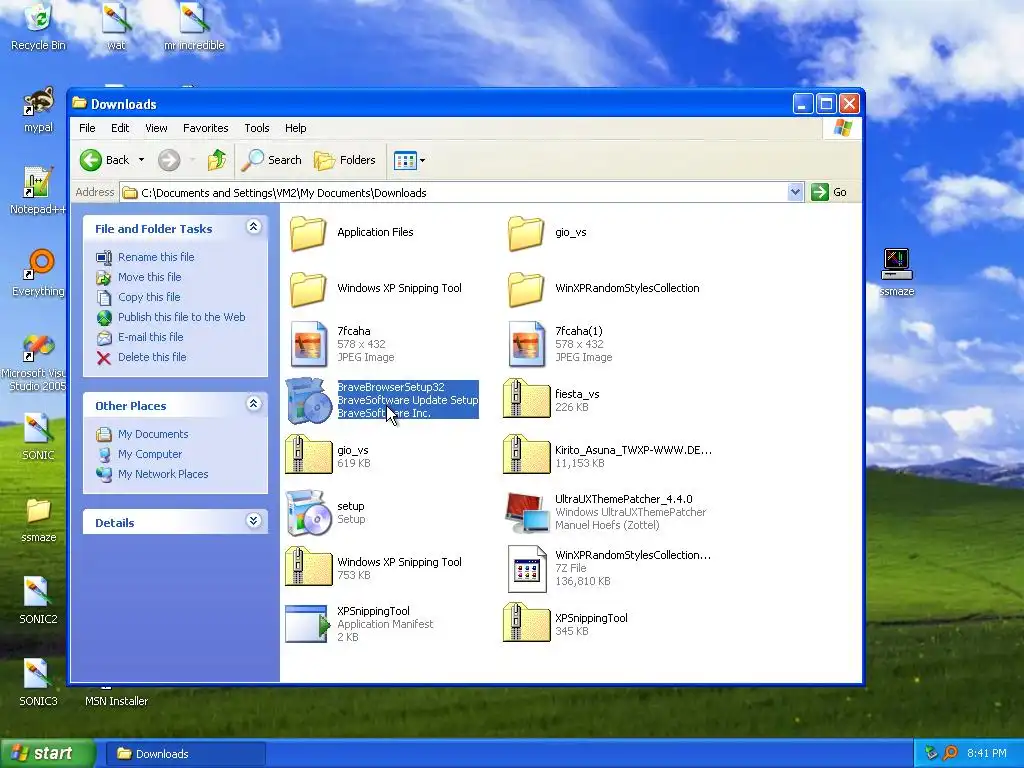The image size is (1024, 768).
Task: Go to My Documents in Other Places
Action: click(153, 434)
